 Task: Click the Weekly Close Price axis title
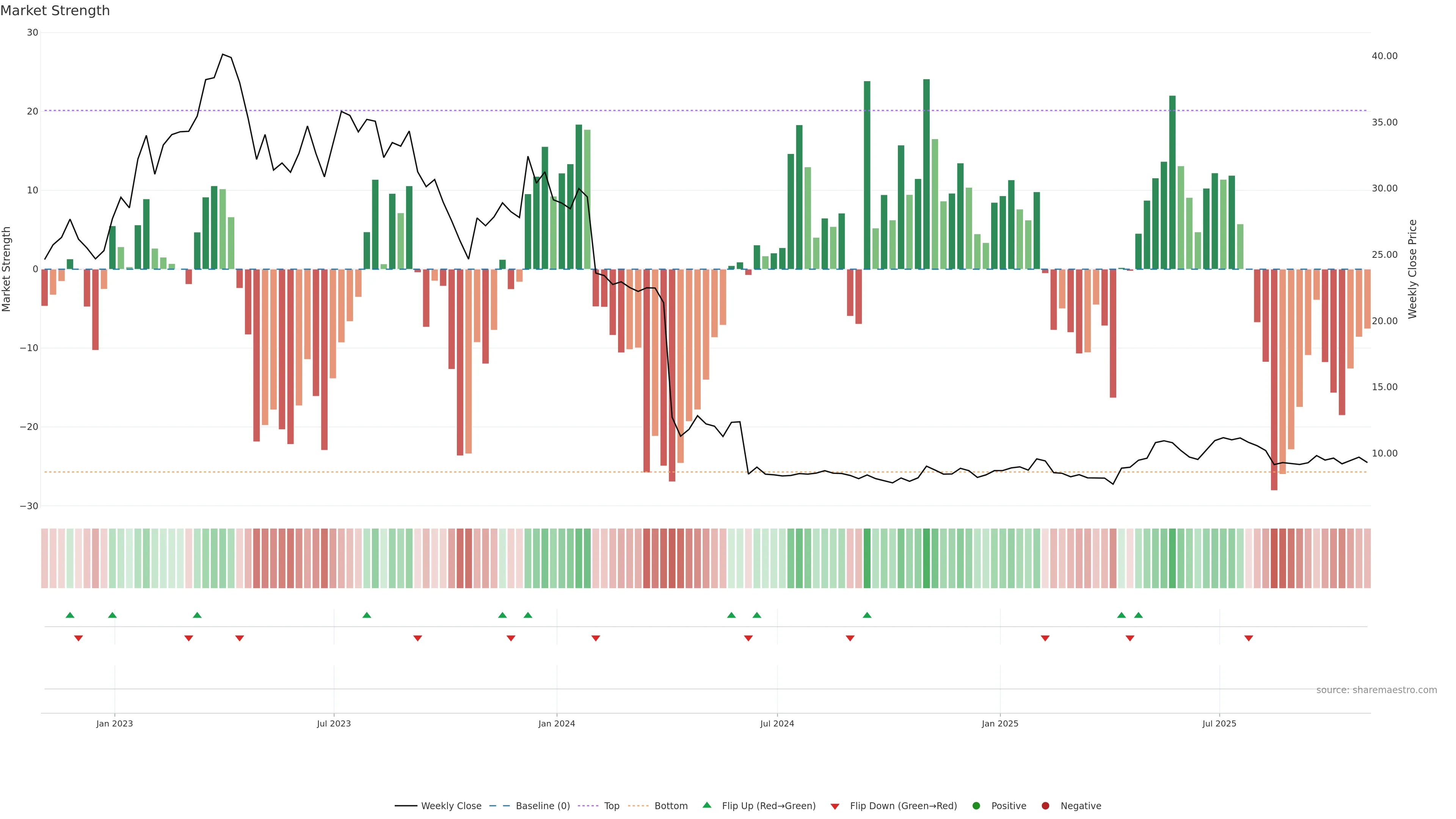(1412, 269)
